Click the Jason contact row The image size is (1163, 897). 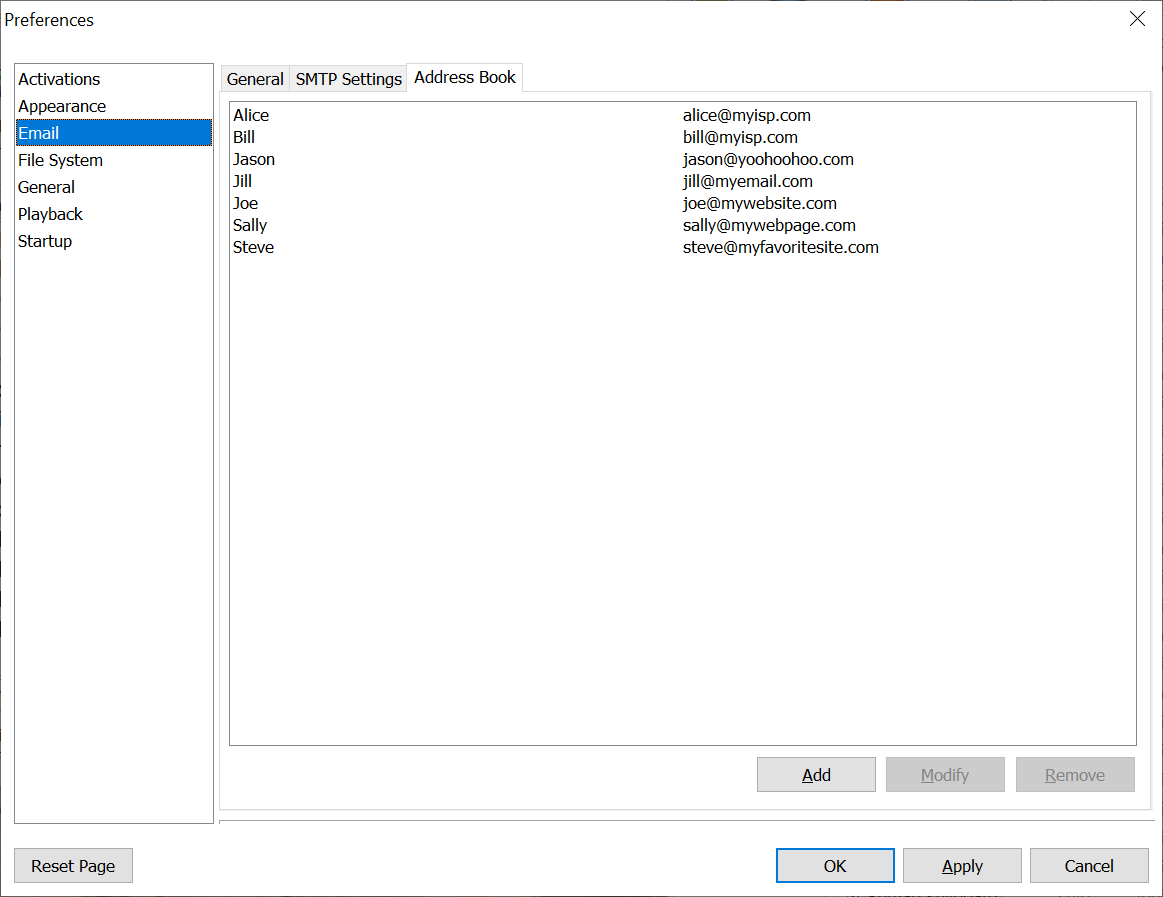click(254, 159)
